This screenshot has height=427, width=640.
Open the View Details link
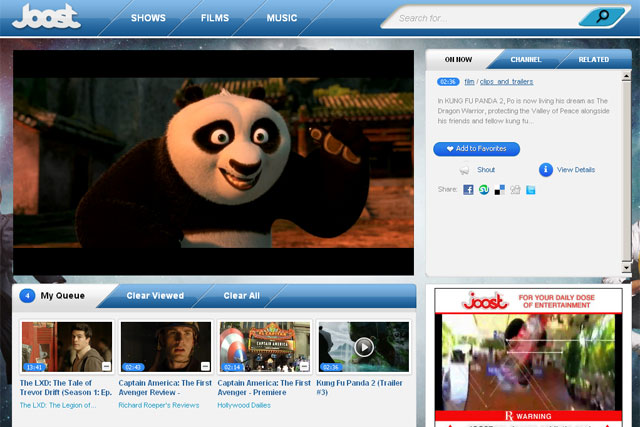(576, 170)
